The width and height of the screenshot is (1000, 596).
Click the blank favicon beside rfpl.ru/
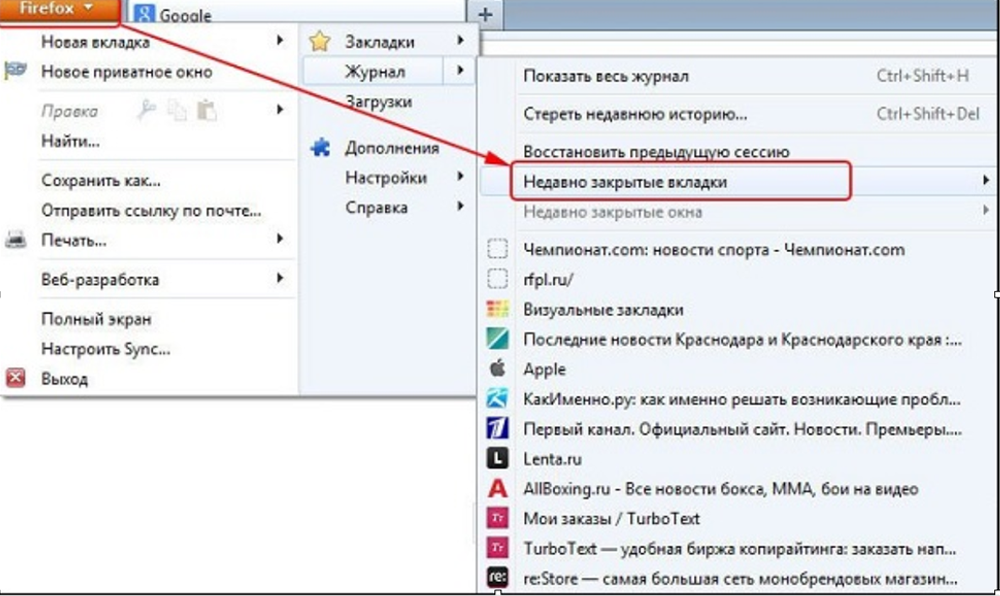[x=497, y=279]
